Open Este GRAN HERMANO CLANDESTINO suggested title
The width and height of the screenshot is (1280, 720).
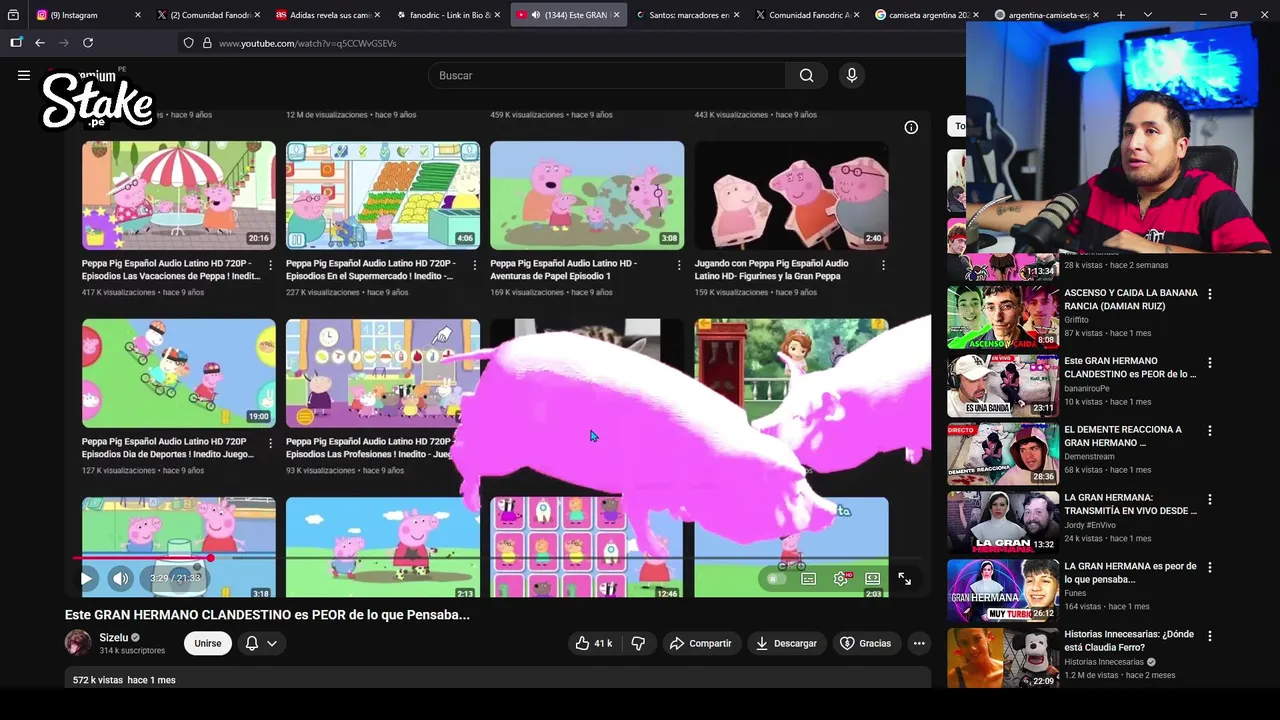(x=1130, y=367)
